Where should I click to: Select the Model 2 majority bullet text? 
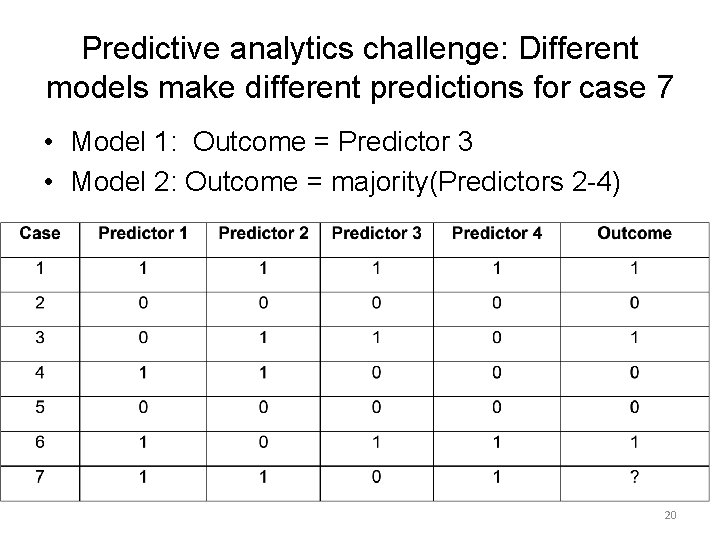coord(345,181)
